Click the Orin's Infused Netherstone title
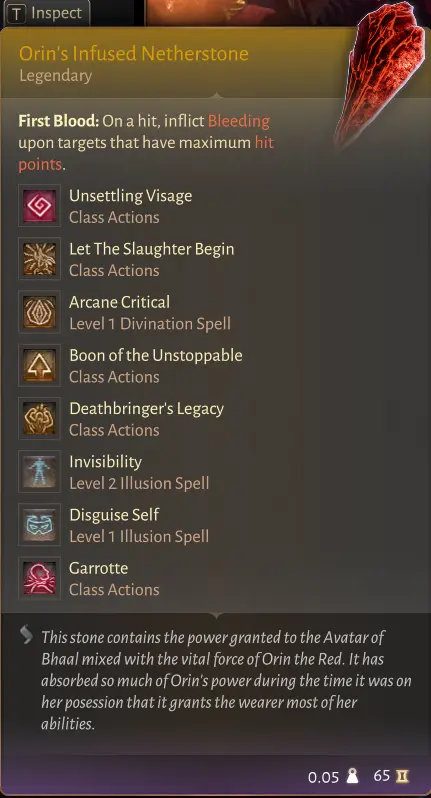Screen dimensions: 431x798 [x=134, y=53]
